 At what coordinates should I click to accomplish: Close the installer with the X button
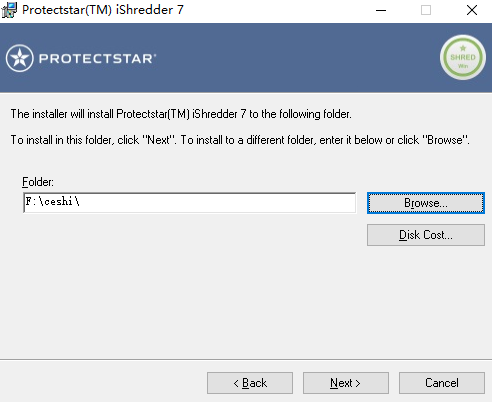click(472, 10)
